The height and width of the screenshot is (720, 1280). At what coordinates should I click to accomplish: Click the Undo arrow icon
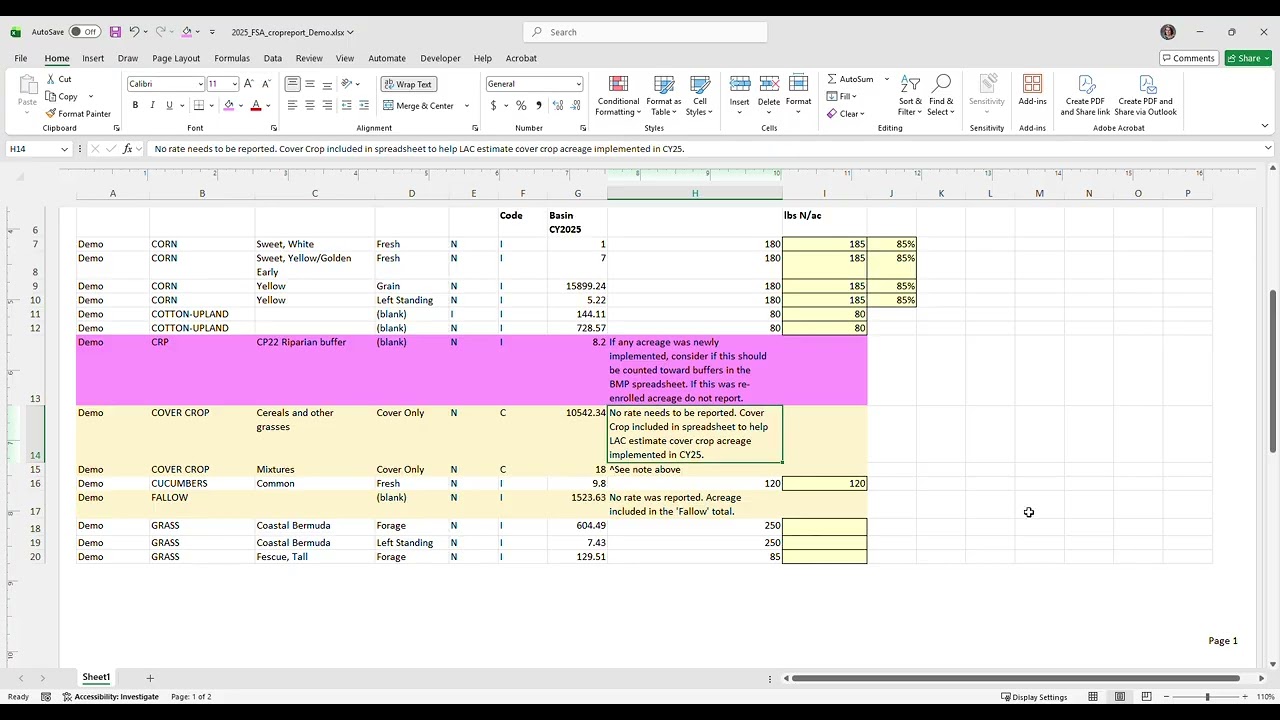tap(135, 32)
